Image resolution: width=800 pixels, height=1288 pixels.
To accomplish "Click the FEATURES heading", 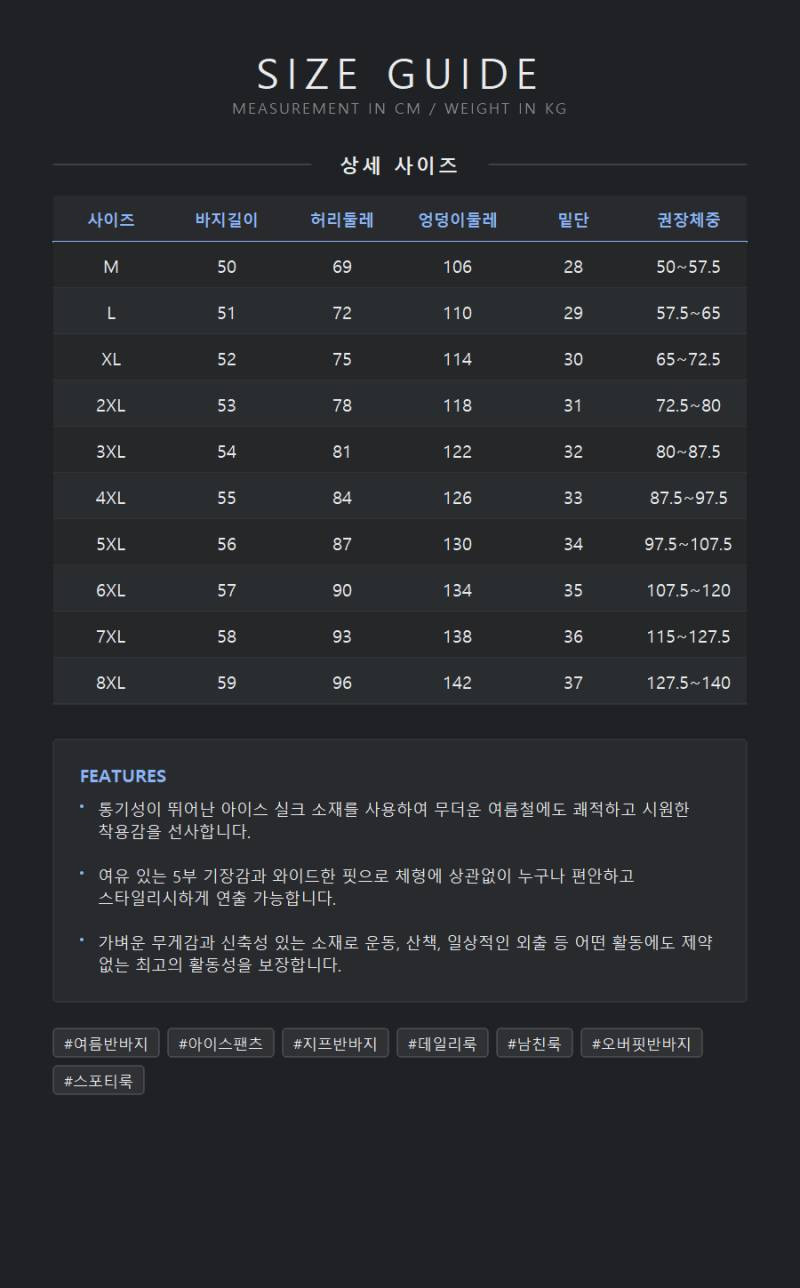I will click(x=123, y=776).
